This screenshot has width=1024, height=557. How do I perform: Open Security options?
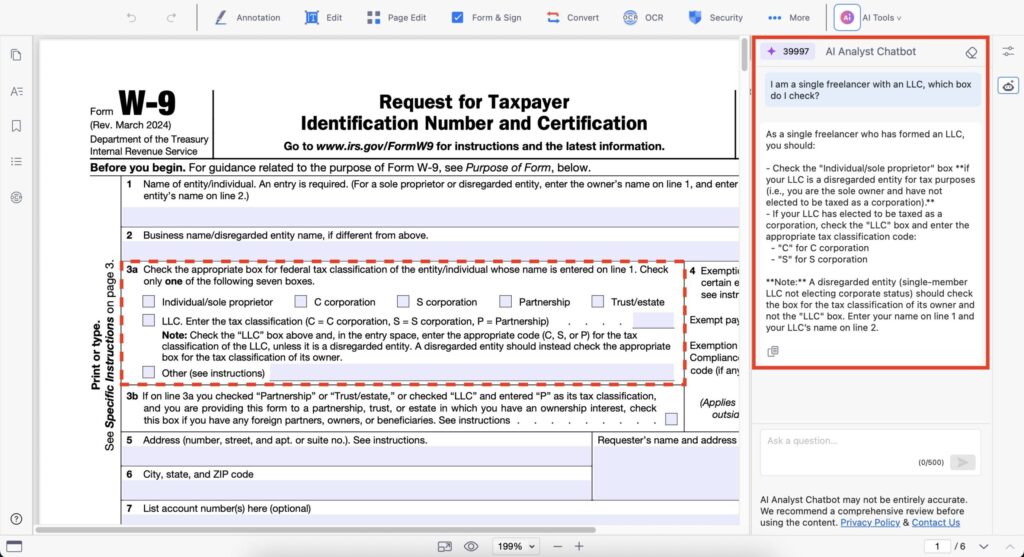point(716,18)
